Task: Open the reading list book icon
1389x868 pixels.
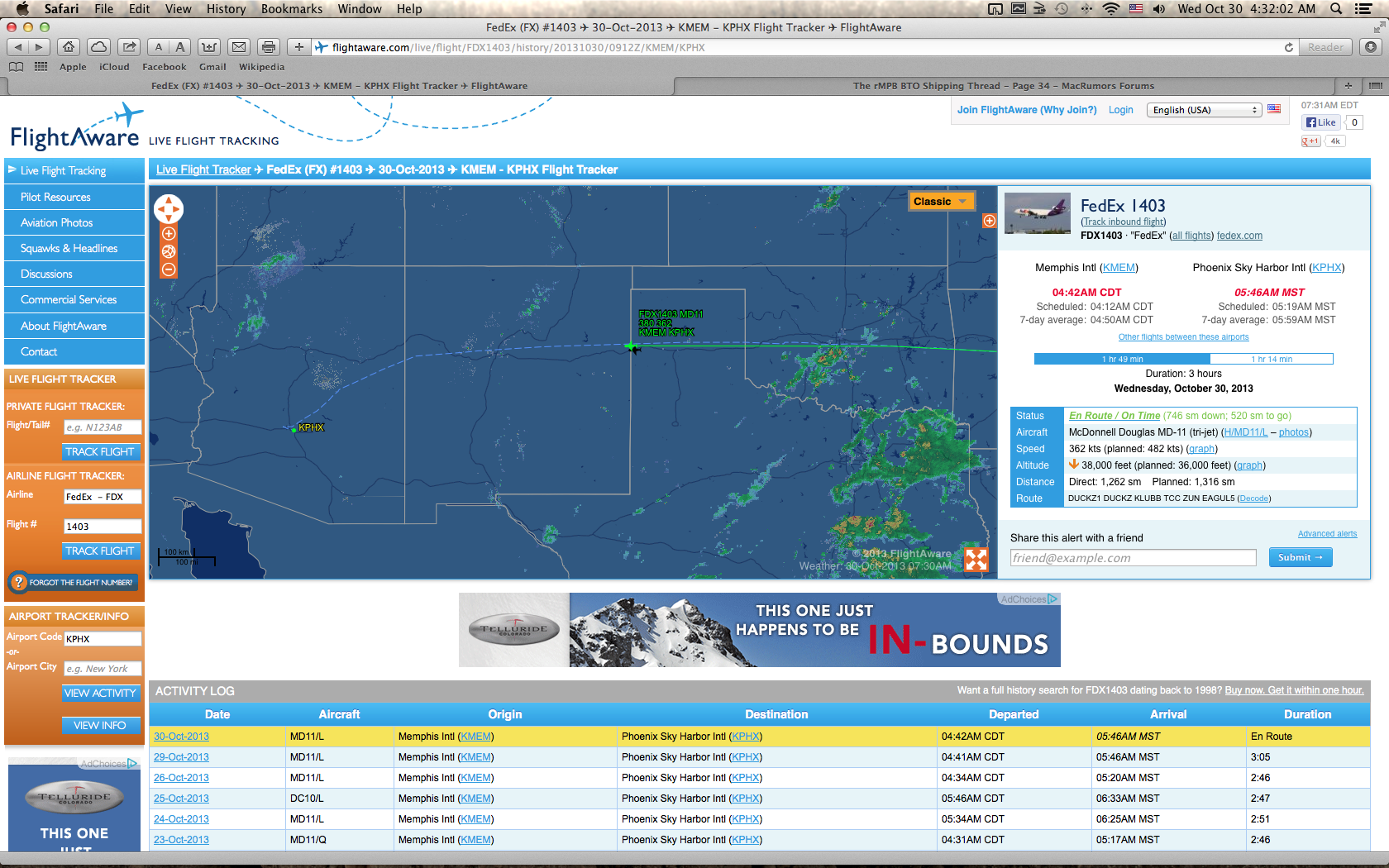Action: [16, 67]
